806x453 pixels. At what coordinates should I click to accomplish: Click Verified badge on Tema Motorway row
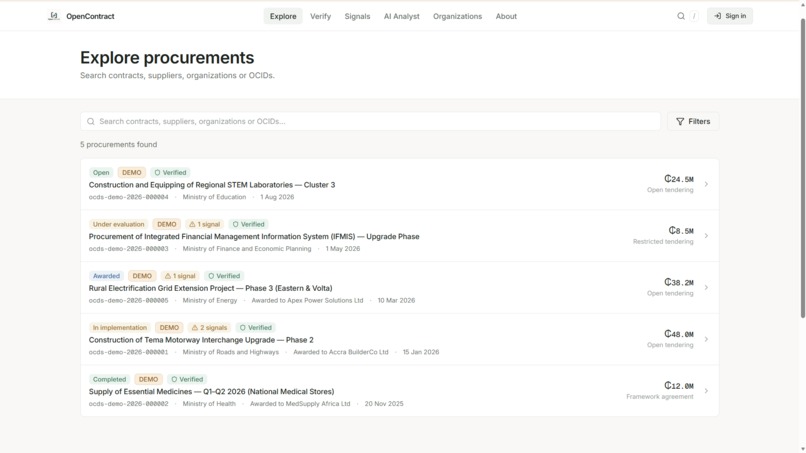point(255,328)
